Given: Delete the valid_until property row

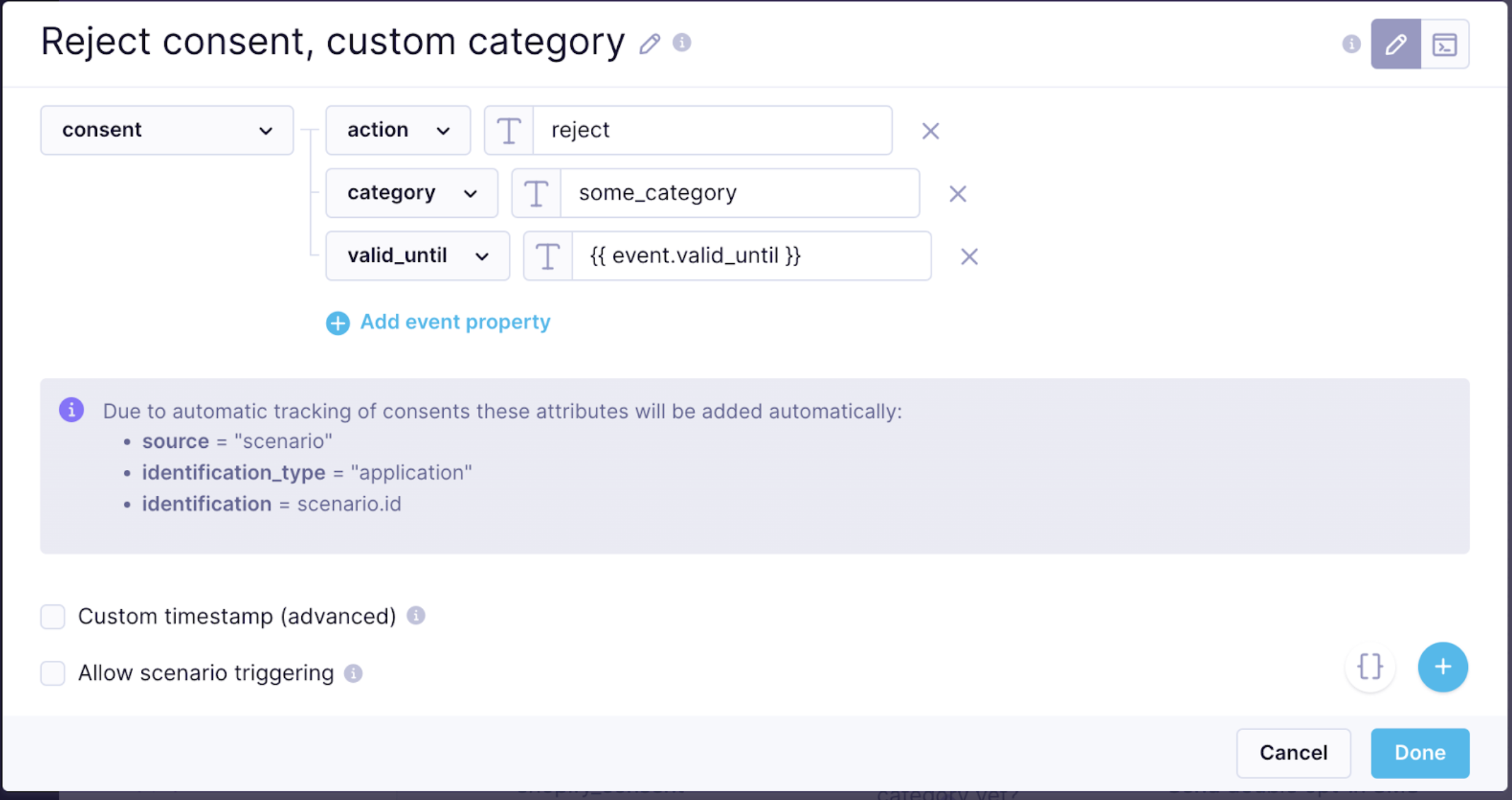Looking at the screenshot, I should [969, 256].
